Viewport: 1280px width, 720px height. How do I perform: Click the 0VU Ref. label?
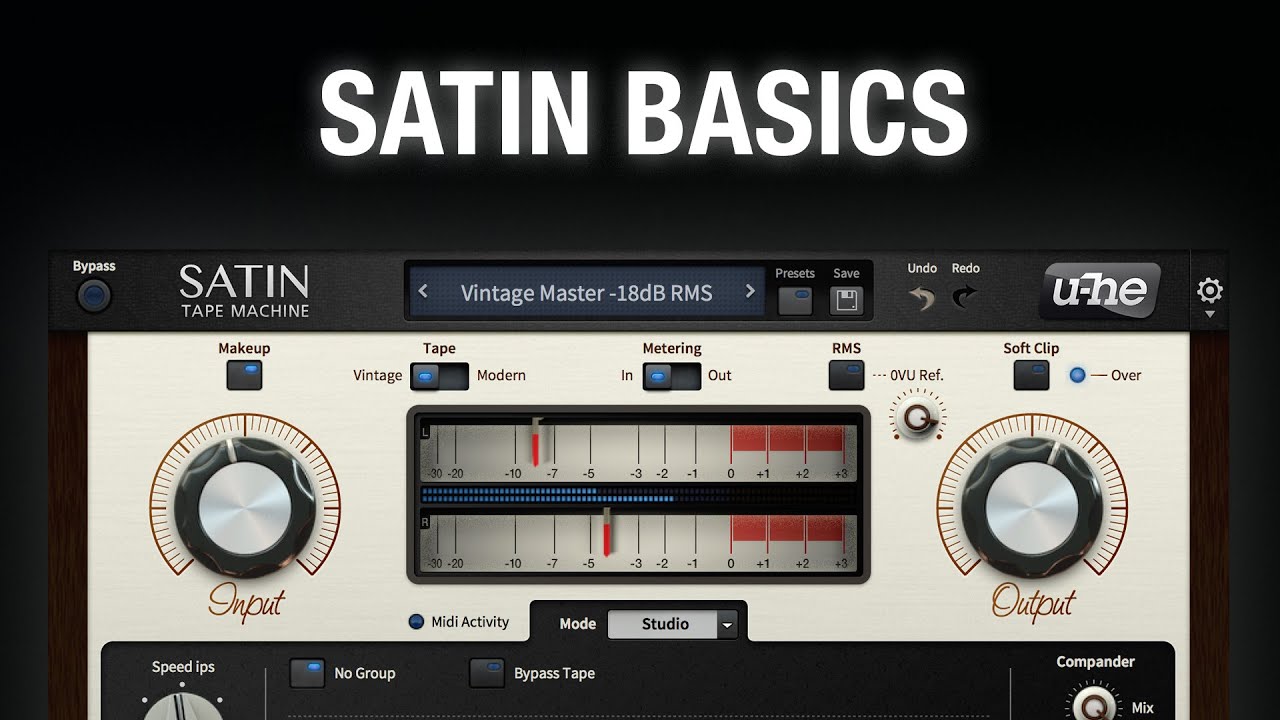(917, 376)
